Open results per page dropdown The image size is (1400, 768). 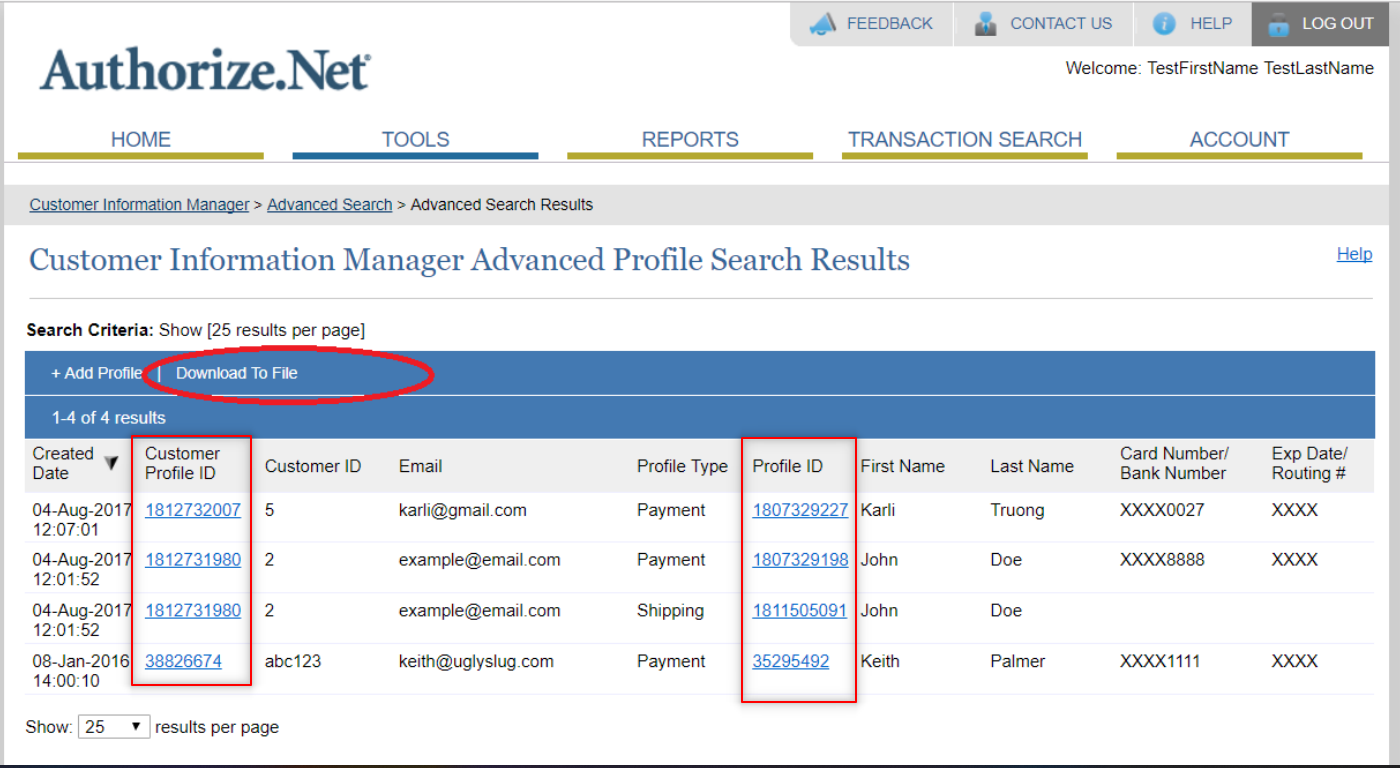coord(114,727)
